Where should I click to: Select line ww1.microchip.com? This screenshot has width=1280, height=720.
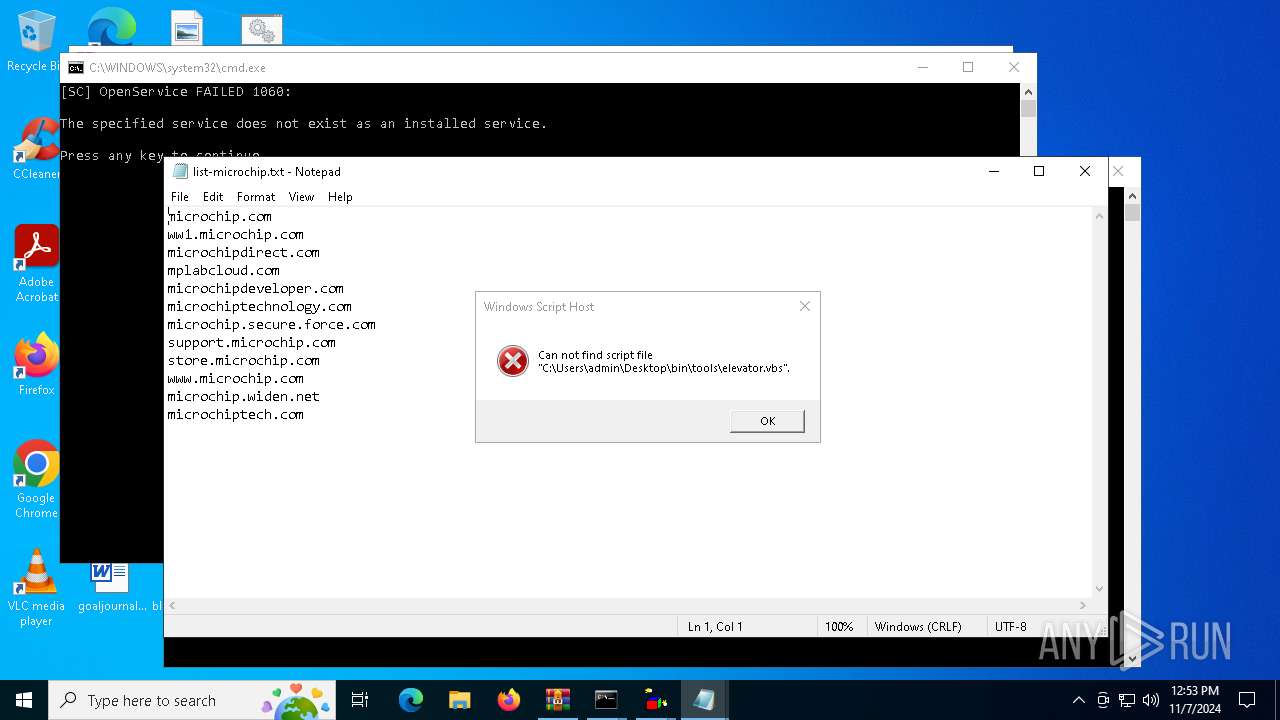[235, 234]
